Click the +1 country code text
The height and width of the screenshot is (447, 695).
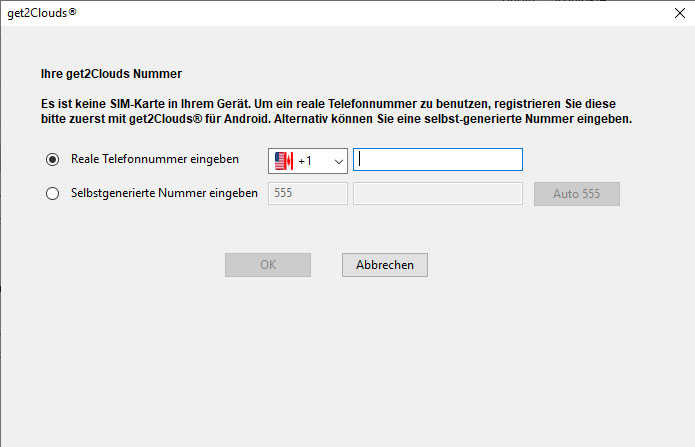[305, 161]
